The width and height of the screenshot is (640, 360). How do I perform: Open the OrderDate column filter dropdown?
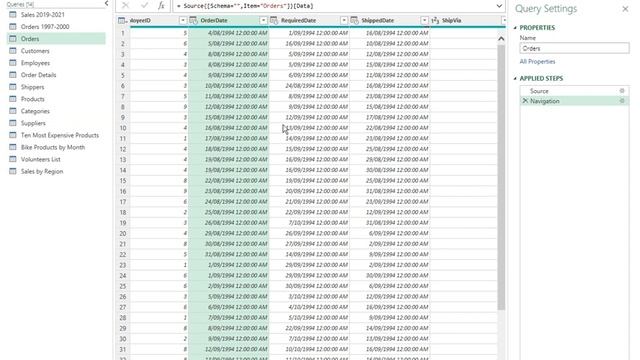[263, 20]
